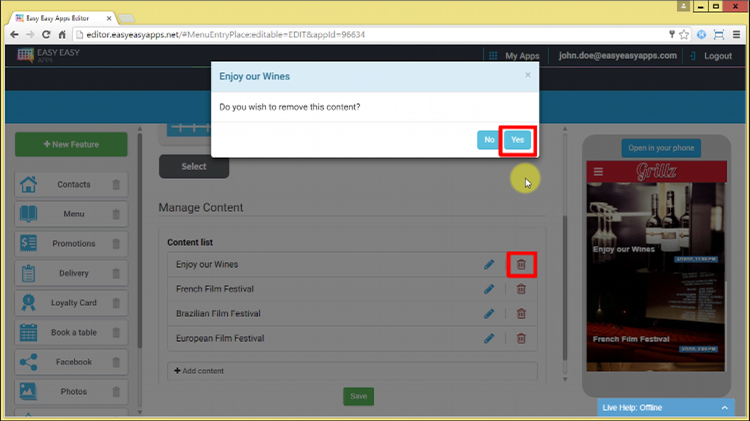This screenshot has width=750, height=421.
Task: Open the Facebook share icon
Action: coord(28,362)
